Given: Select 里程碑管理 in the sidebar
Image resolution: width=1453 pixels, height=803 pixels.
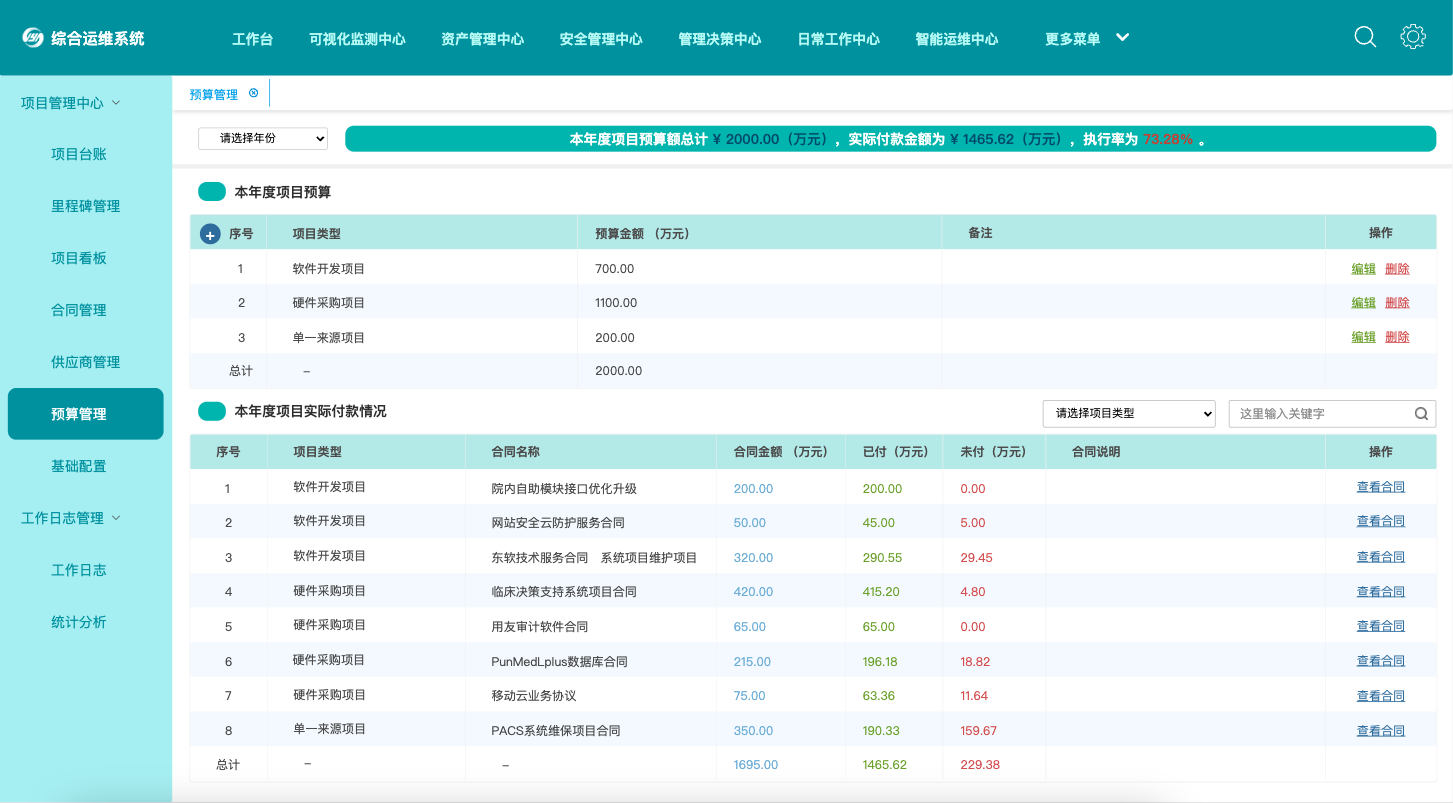Looking at the screenshot, I should click(85, 206).
